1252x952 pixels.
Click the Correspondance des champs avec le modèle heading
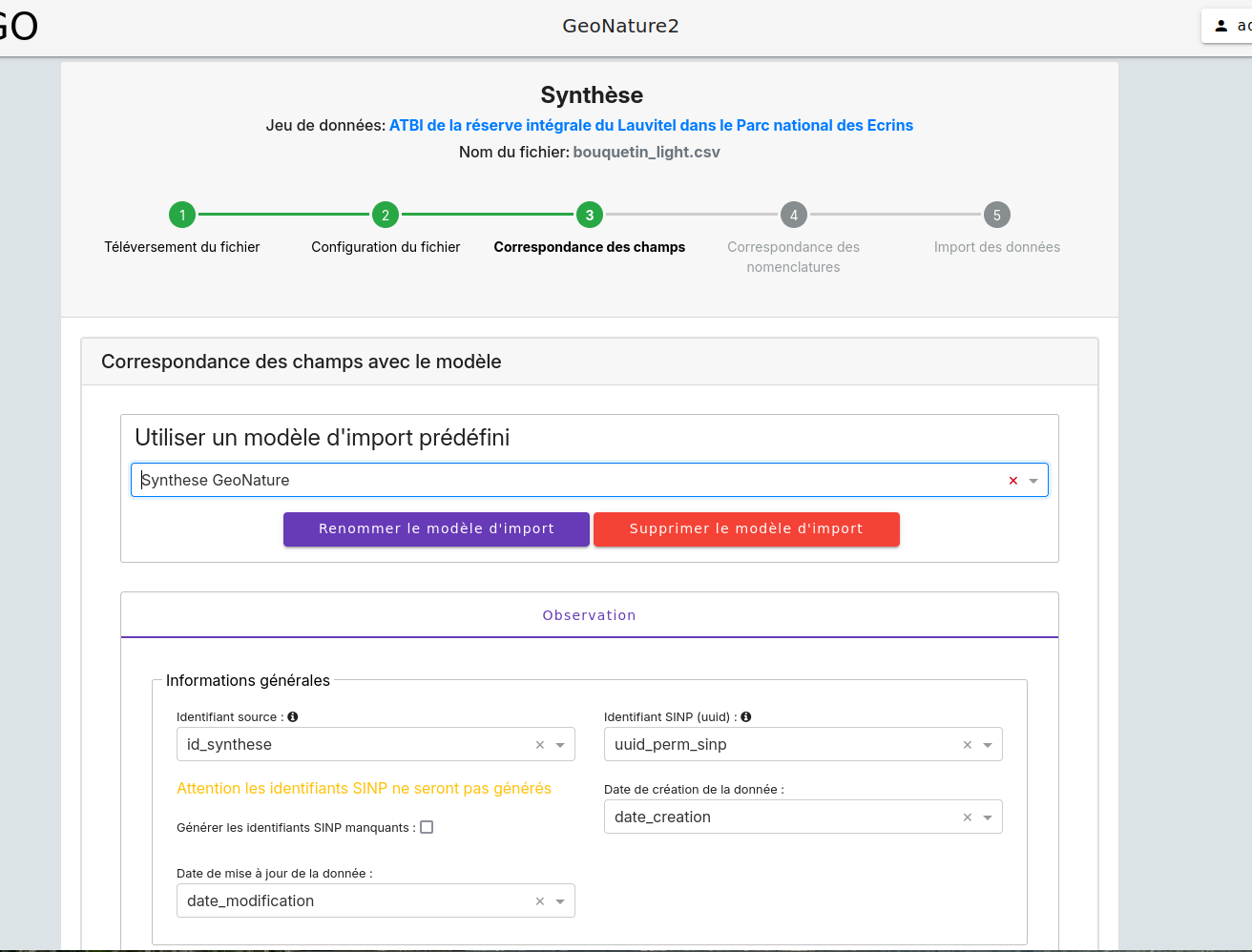pyautogui.click(x=302, y=362)
